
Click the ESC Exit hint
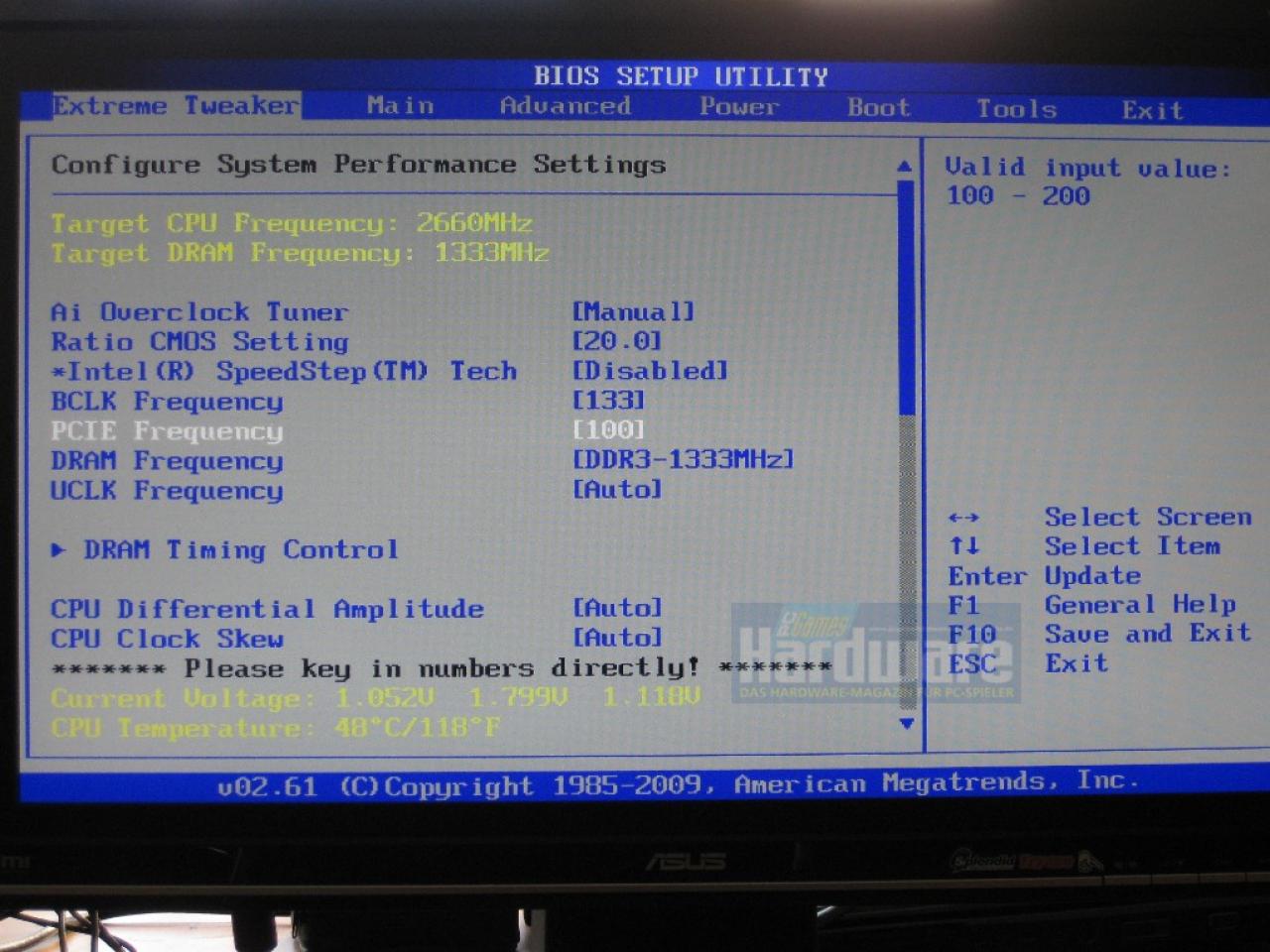pos(1028,663)
